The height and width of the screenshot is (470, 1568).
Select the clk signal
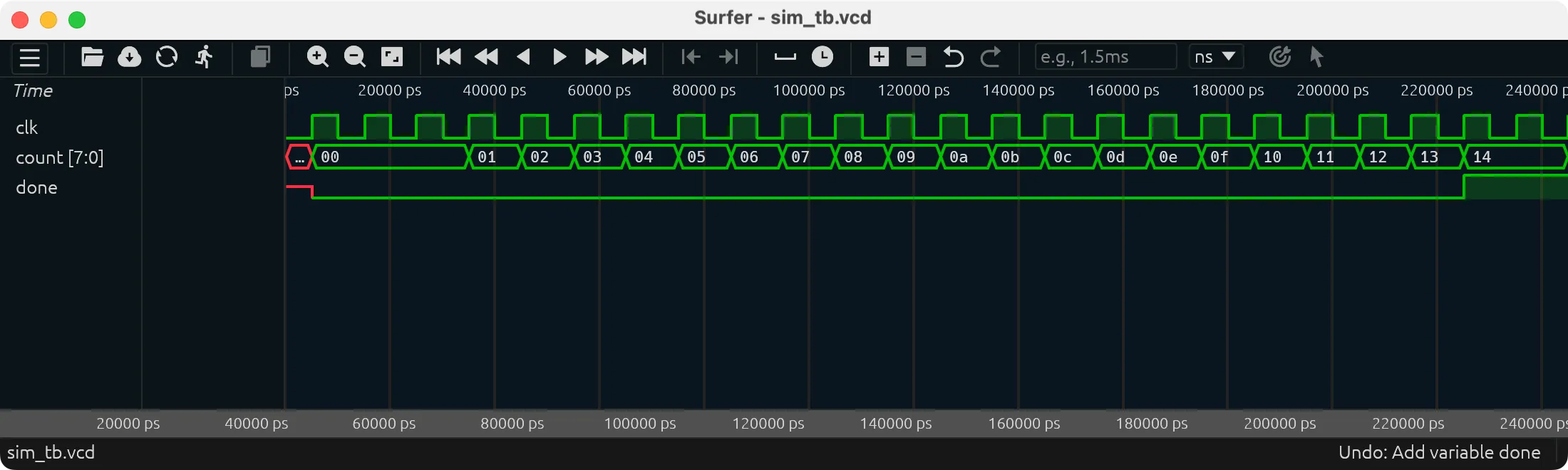[x=26, y=127]
